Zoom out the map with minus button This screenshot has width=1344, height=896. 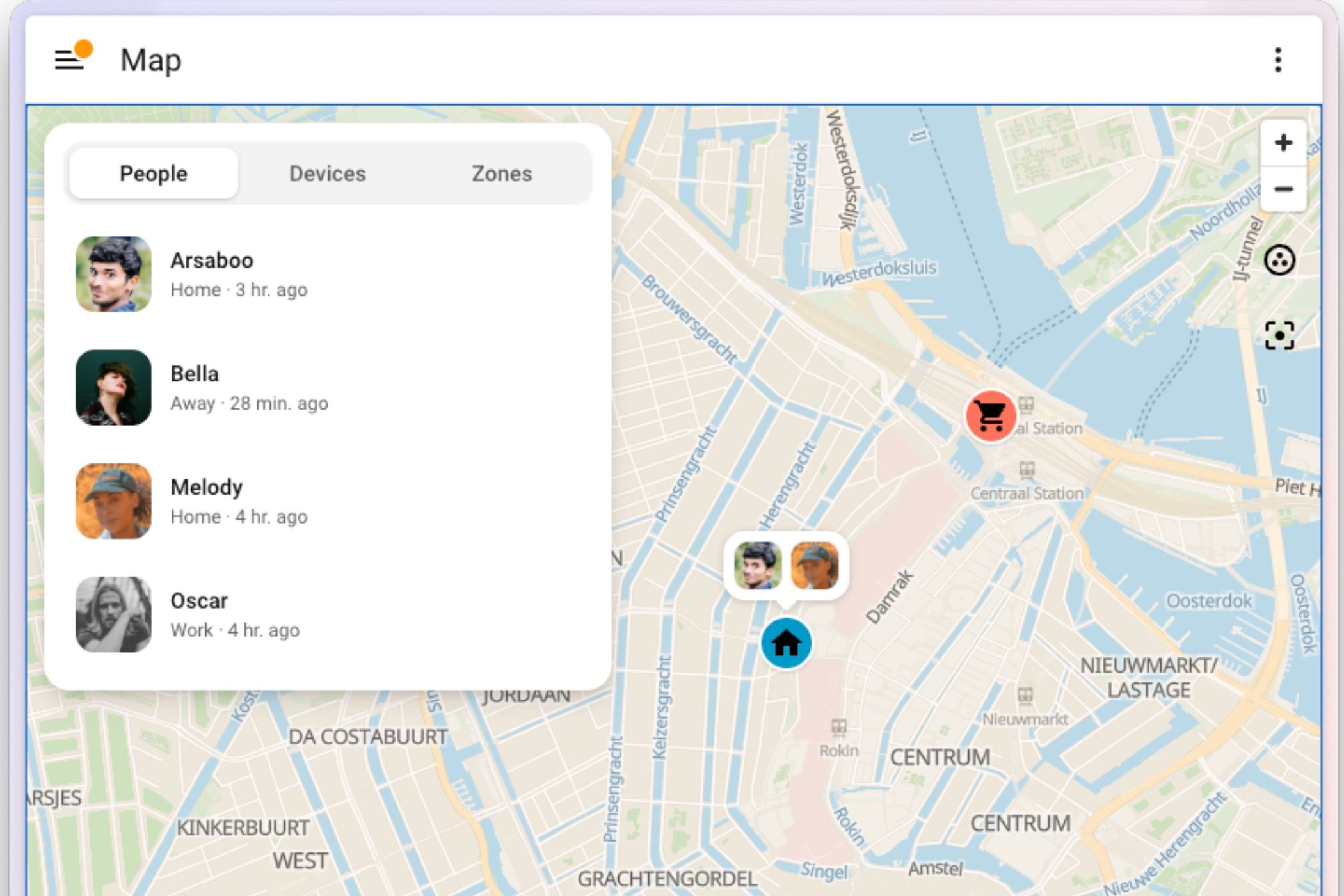[1283, 189]
